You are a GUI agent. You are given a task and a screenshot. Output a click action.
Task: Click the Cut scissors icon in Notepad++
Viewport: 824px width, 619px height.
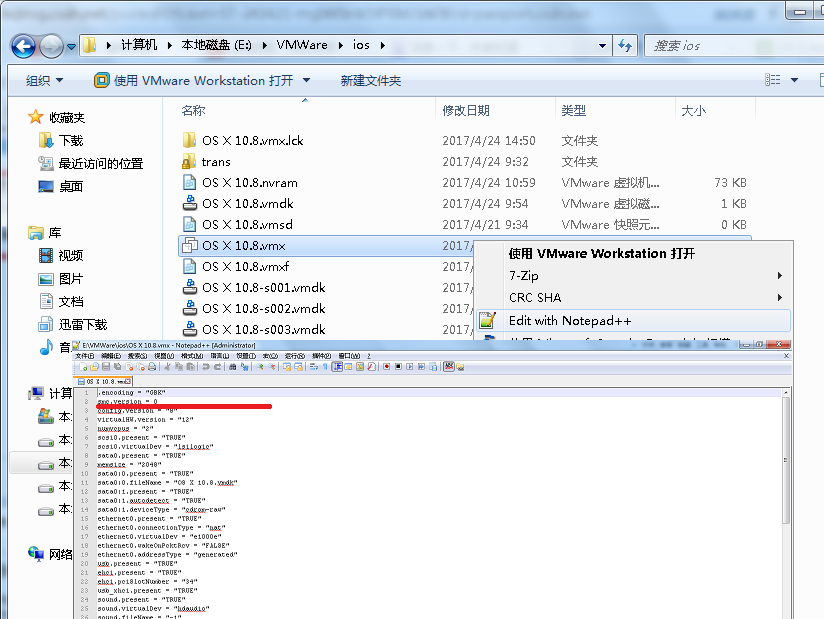click(x=167, y=367)
